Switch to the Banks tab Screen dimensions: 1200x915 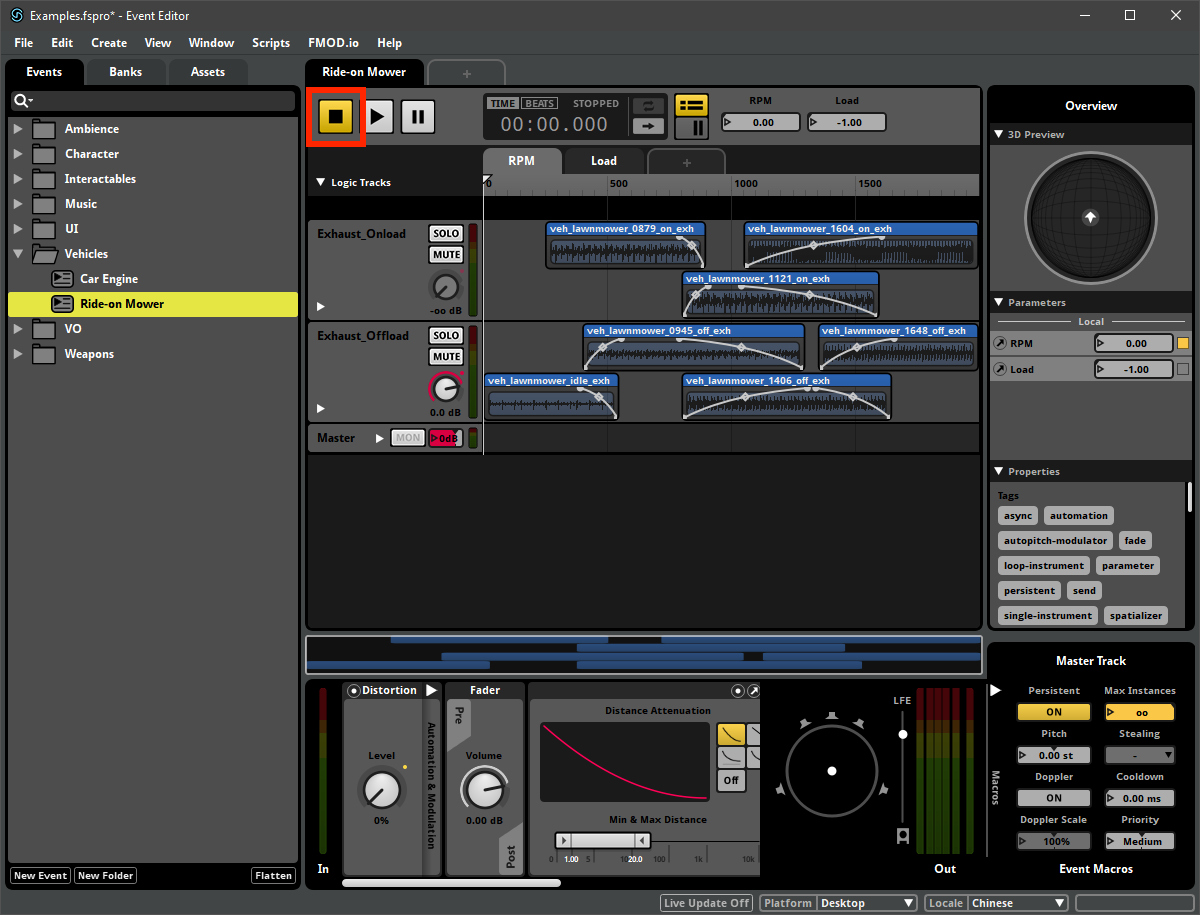pyautogui.click(x=125, y=71)
